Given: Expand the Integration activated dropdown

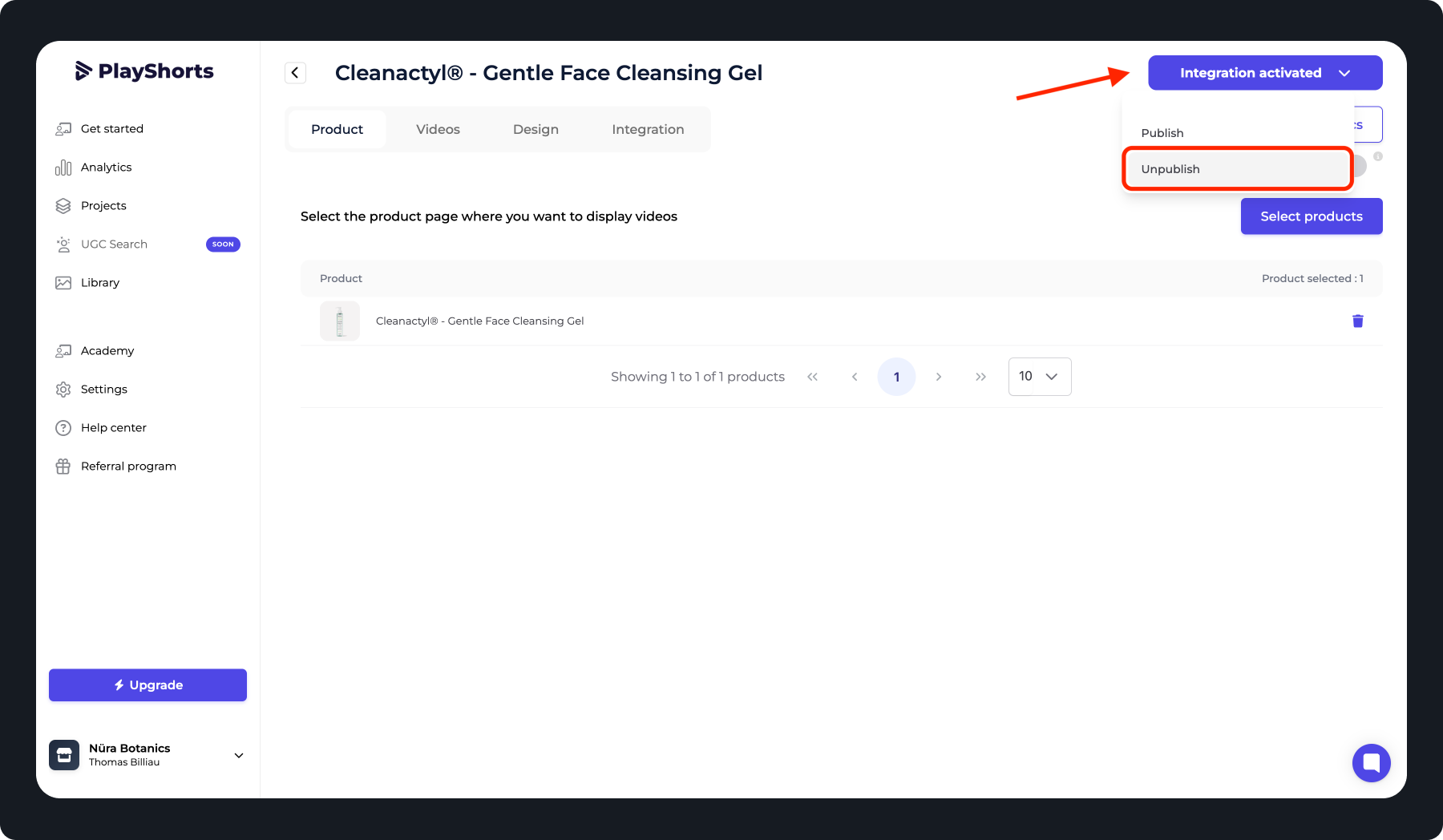Looking at the screenshot, I should tap(1265, 73).
